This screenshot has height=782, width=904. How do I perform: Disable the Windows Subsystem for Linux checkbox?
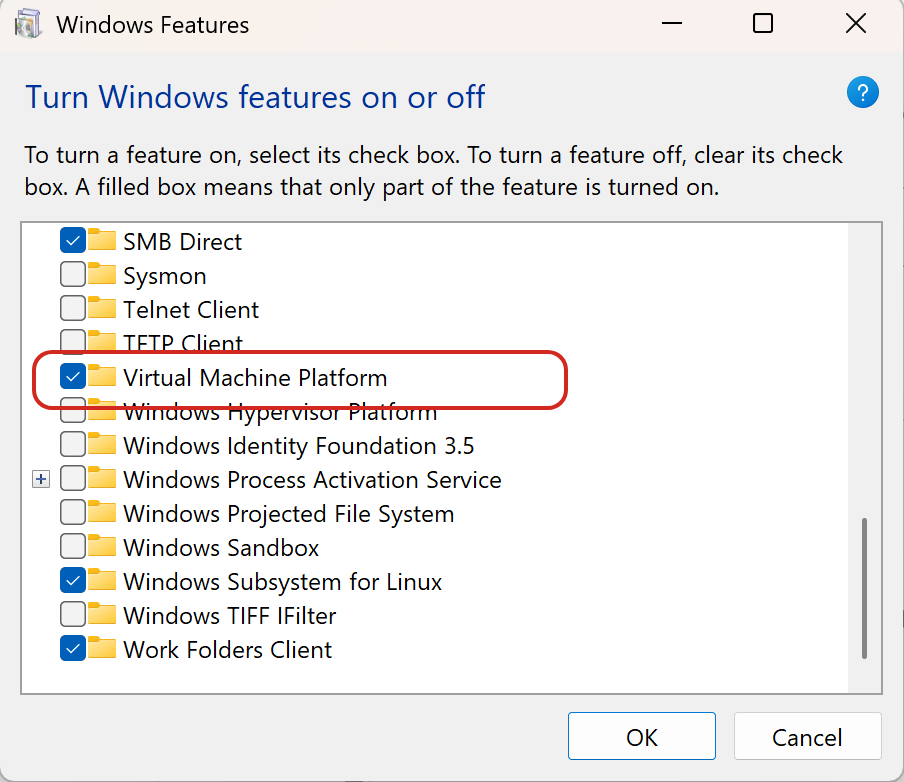73,581
